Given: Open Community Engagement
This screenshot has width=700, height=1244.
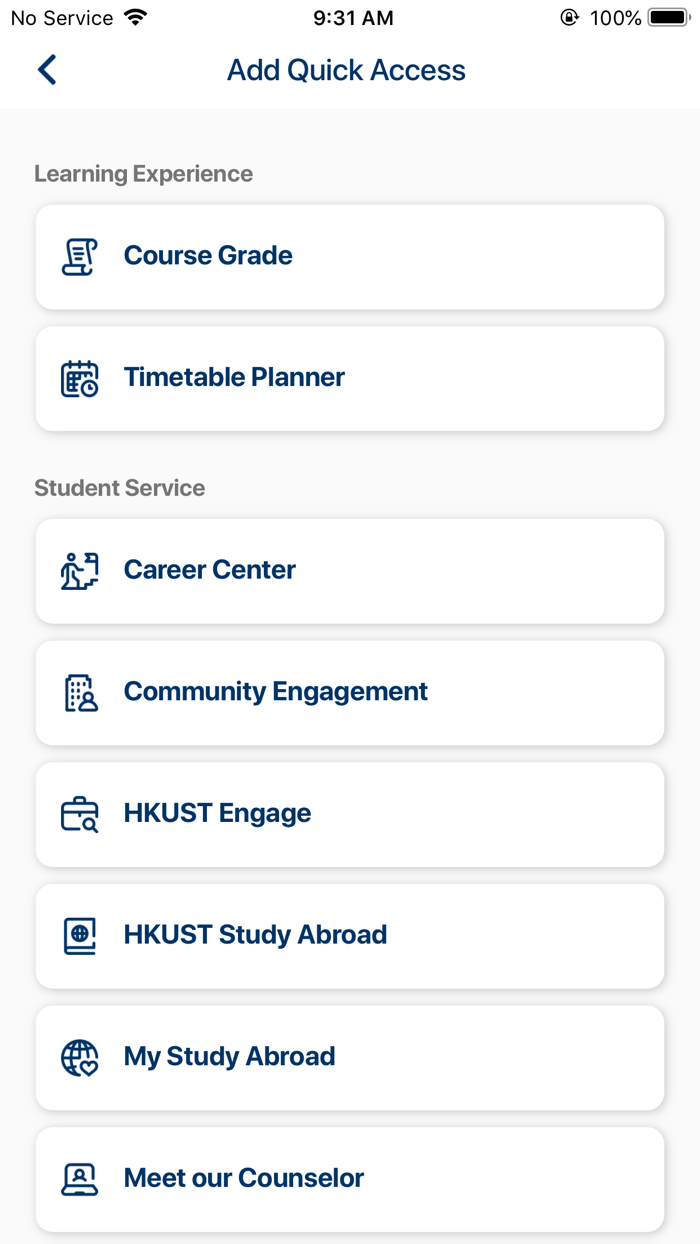Looking at the screenshot, I should tap(350, 692).
